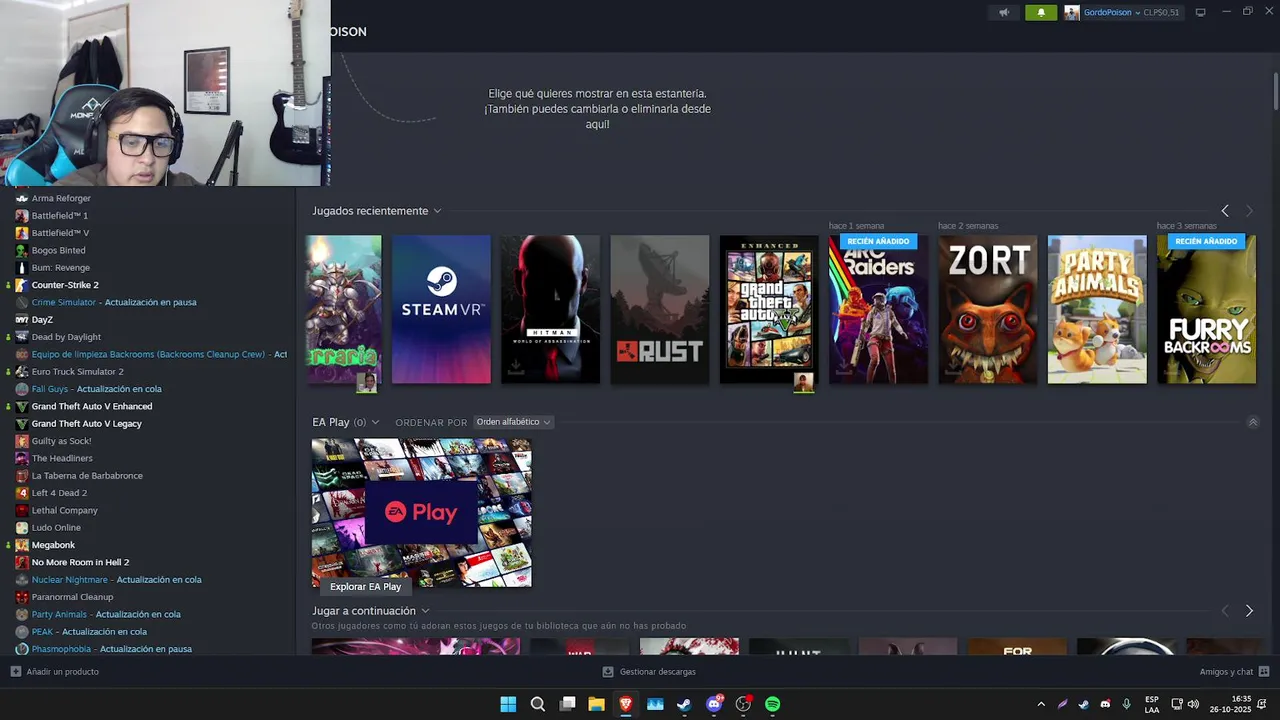
Task: Open the Orden alfabético sort dropdown
Action: (513, 422)
